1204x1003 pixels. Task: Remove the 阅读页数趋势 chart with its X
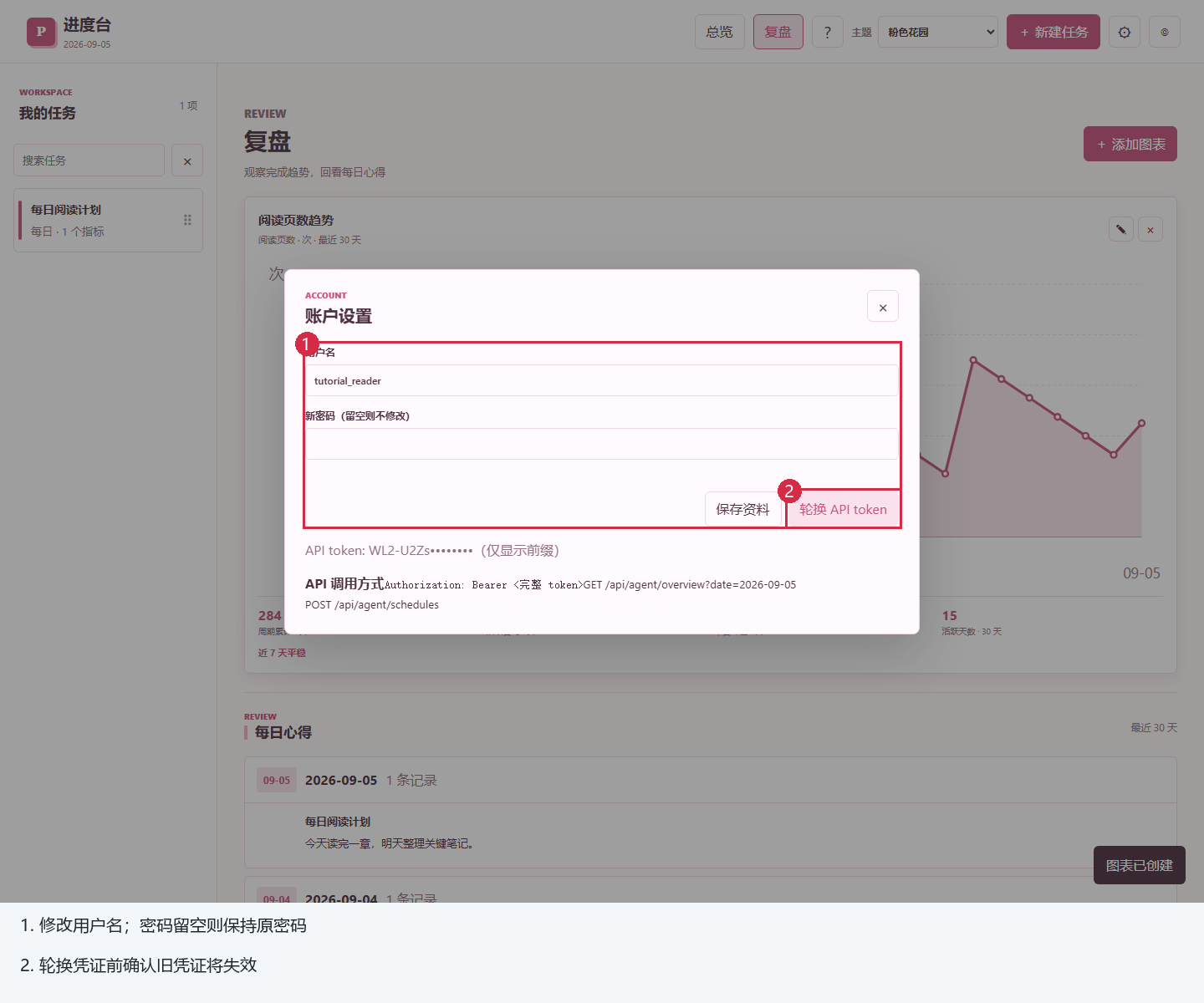point(1150,230)
